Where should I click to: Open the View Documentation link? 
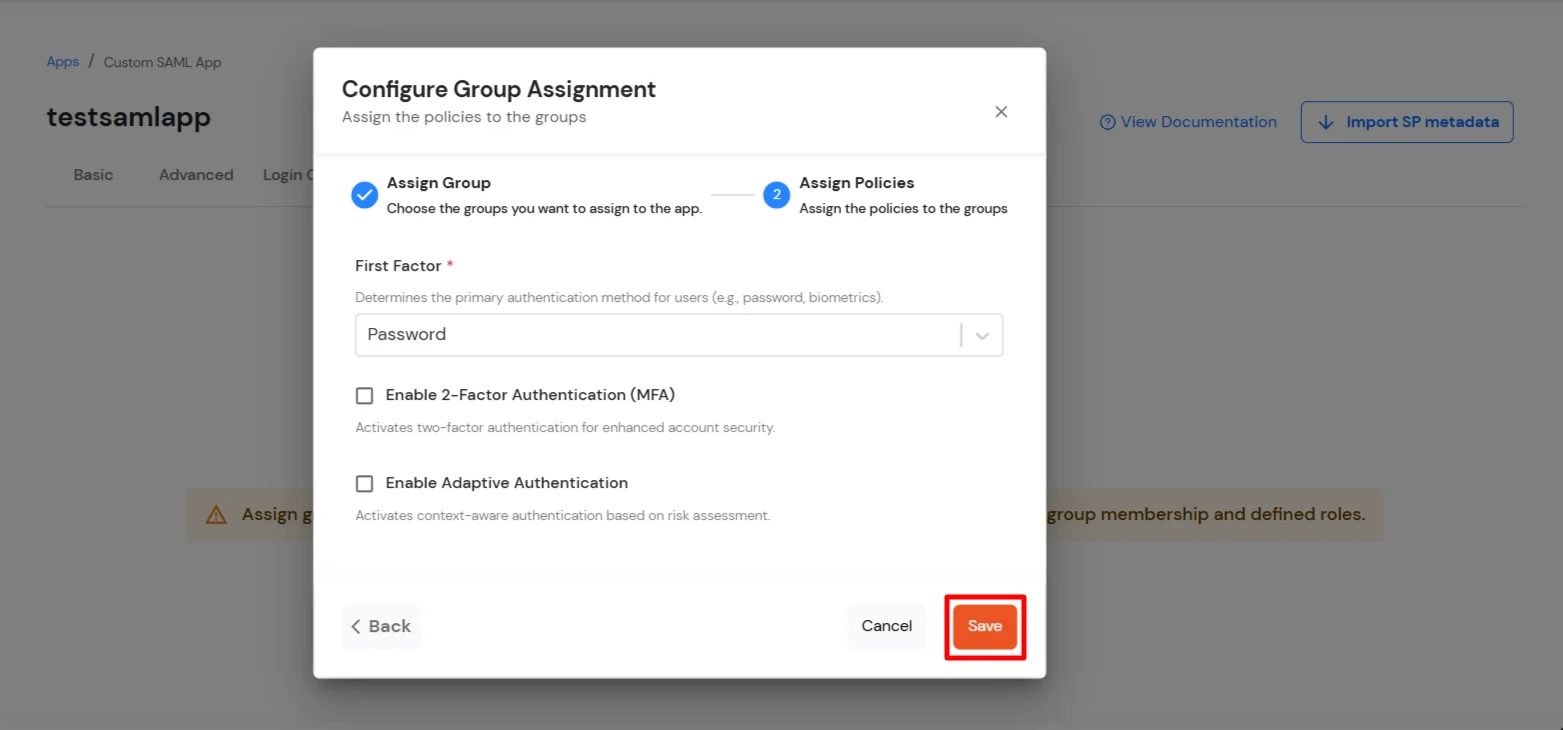[1197, 121]
